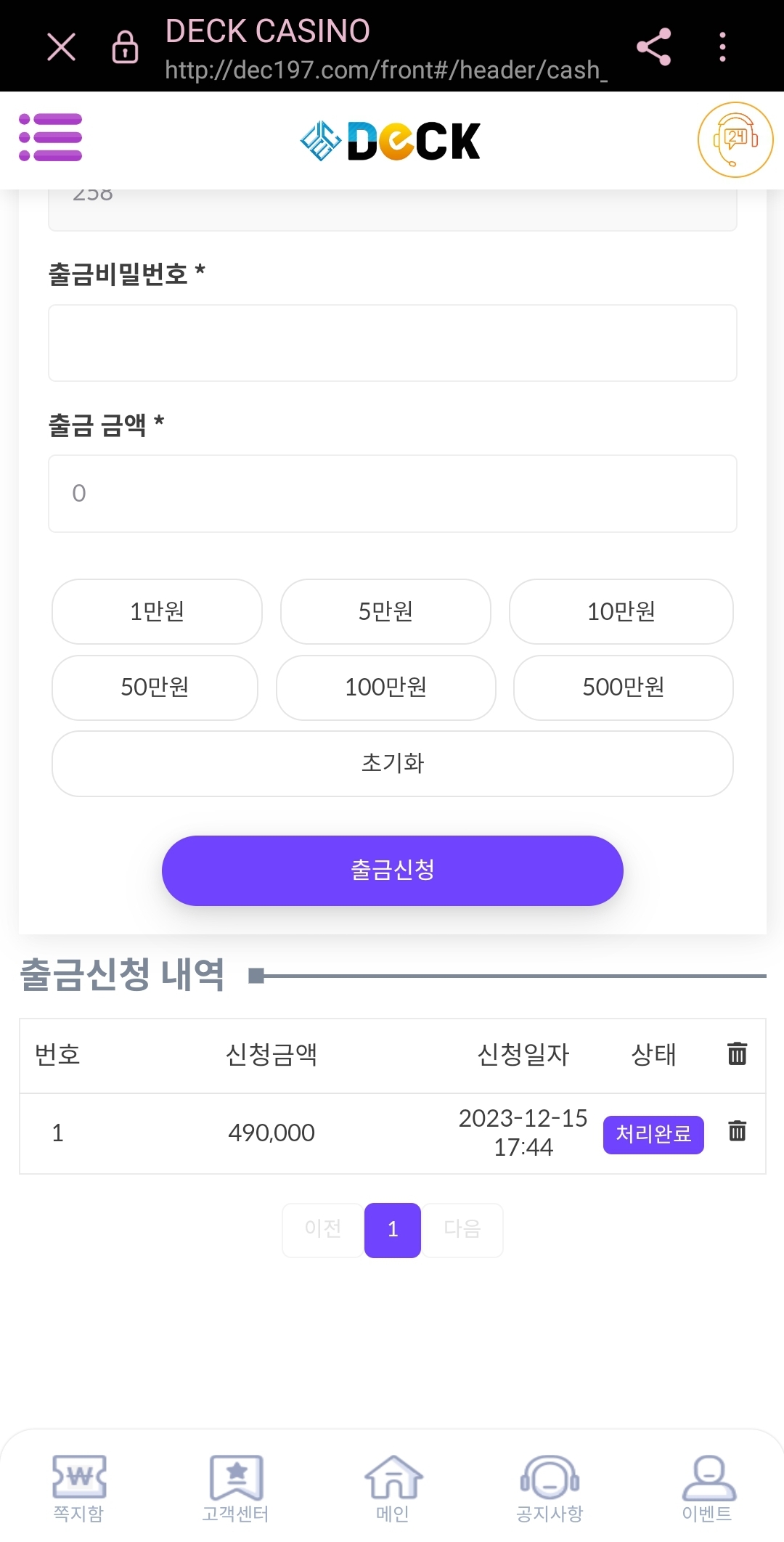Go to 고객센터 customer center

coord(235,1488)
